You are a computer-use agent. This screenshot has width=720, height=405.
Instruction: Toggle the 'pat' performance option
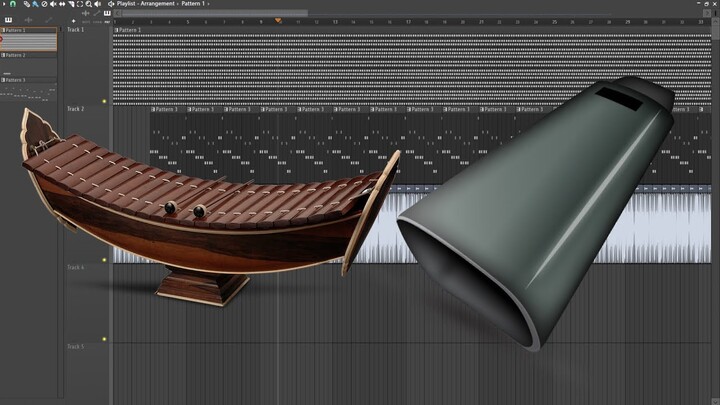click(107, 22)
